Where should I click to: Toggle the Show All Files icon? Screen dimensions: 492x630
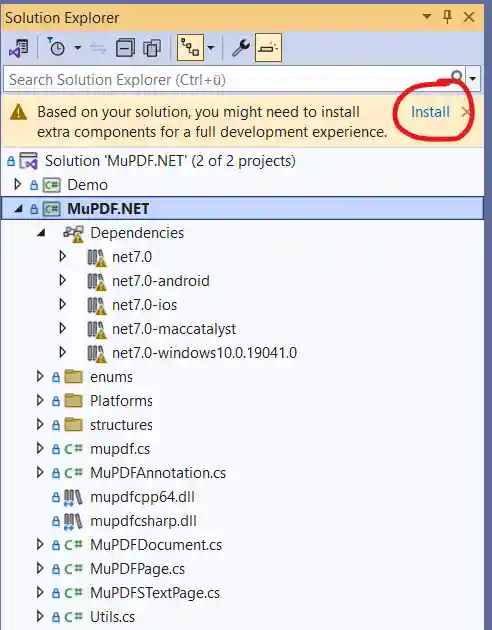(152, 49)
